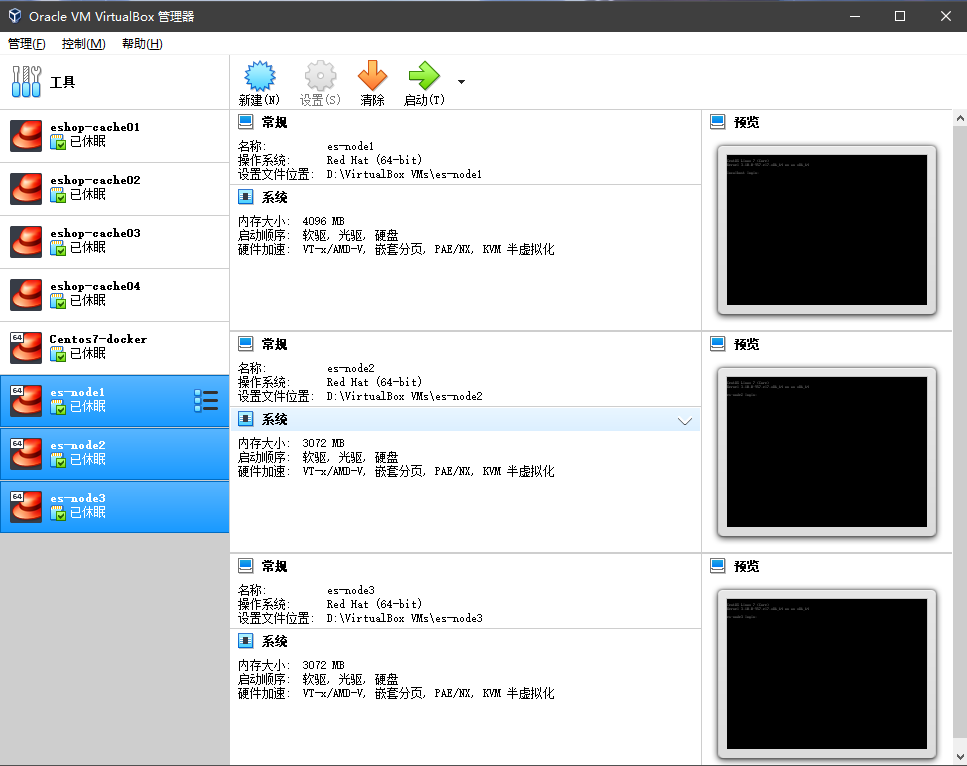Click saved-state icon under es-node3
Image resolution: width=967 pixels, height=766 pixels.
pyautogui.click(x=58, y=514)
